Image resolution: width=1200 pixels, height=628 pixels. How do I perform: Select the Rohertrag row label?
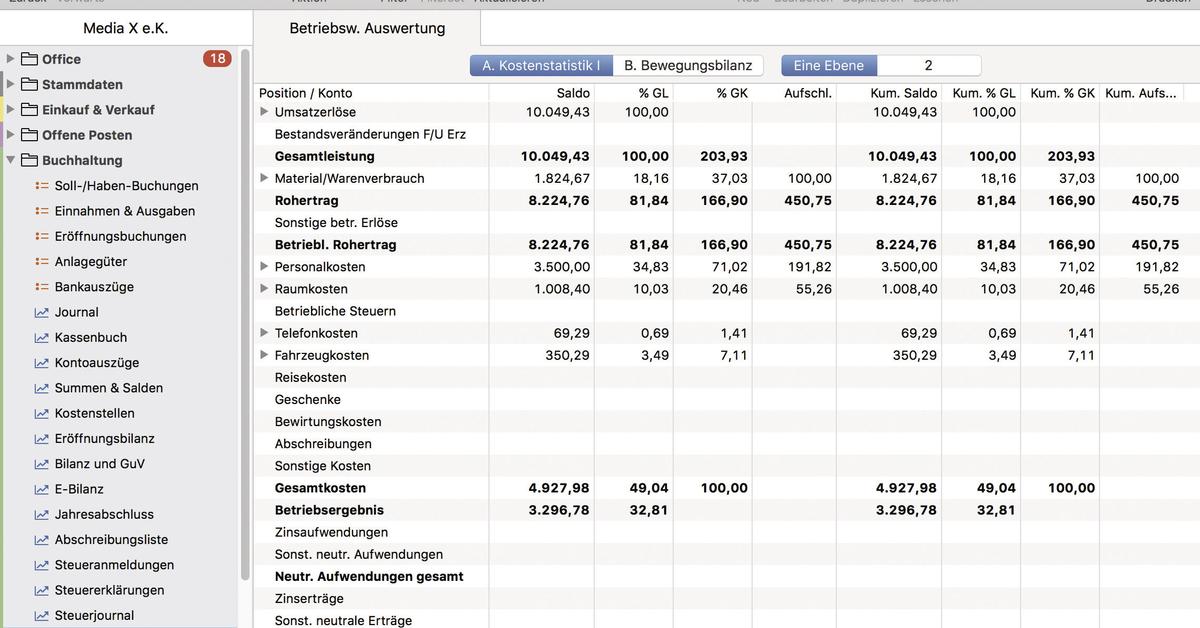306,200
